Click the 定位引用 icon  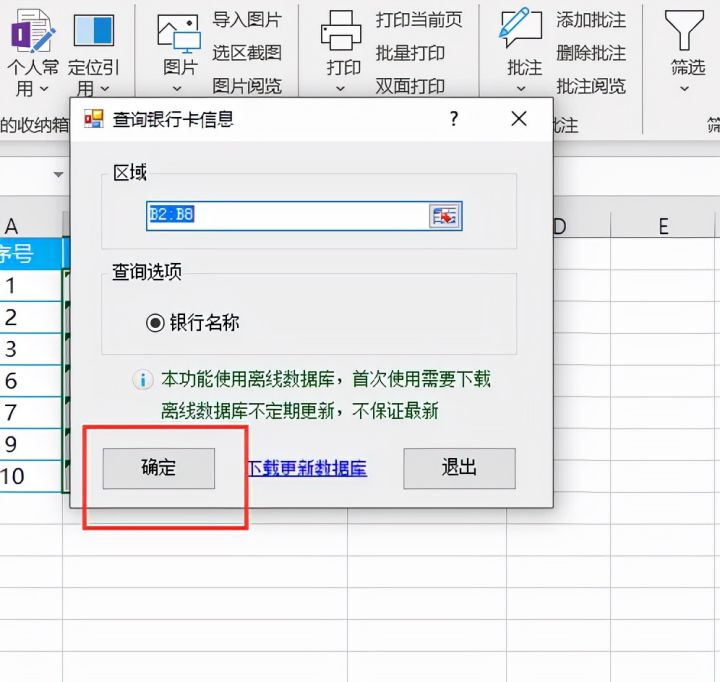click(x=94, y=30)
